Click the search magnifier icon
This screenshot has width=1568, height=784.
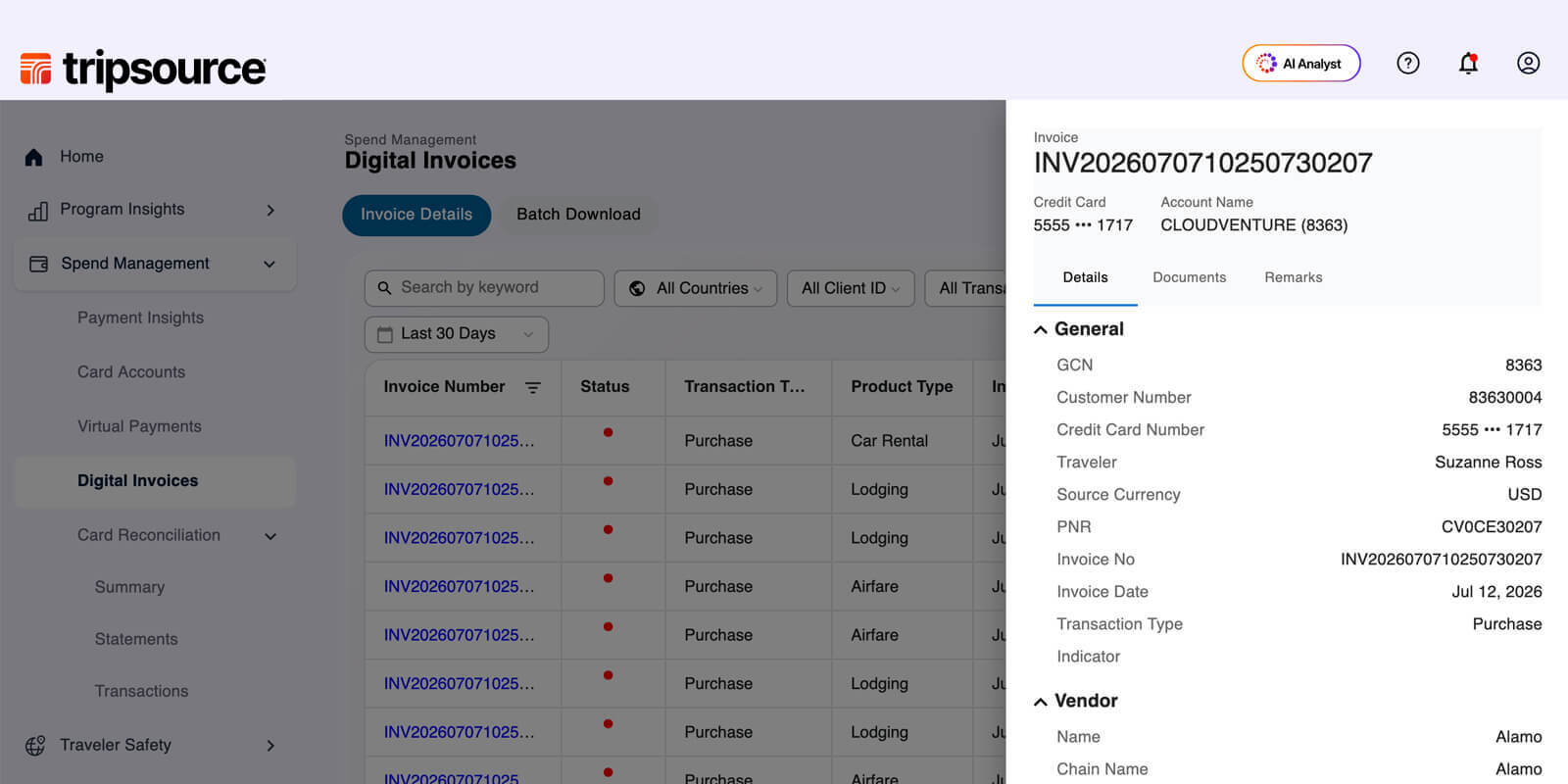point(384,288)
